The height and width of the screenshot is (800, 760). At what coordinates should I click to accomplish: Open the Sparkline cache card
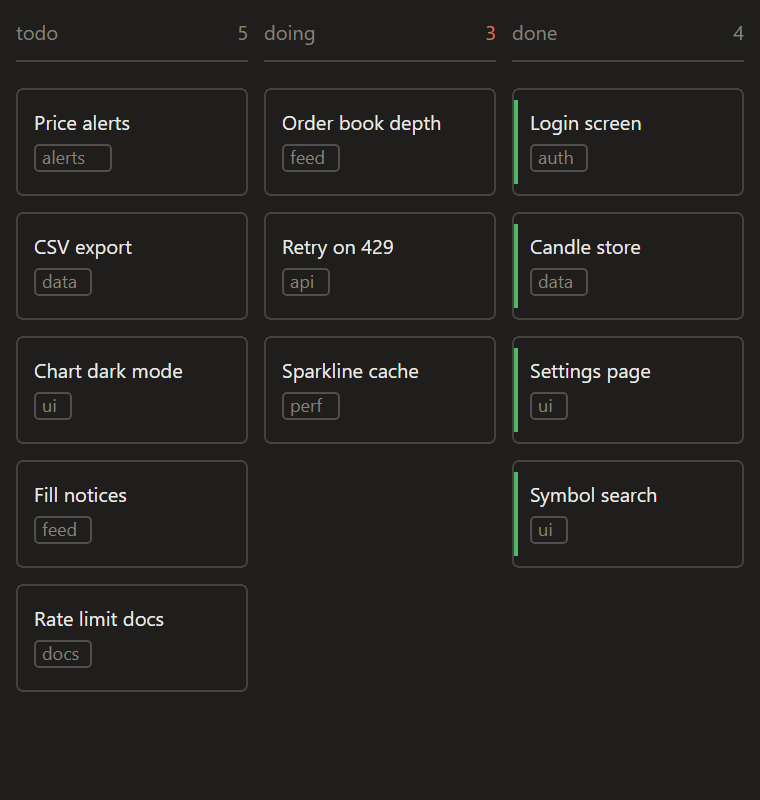click(x=380, y=390)
